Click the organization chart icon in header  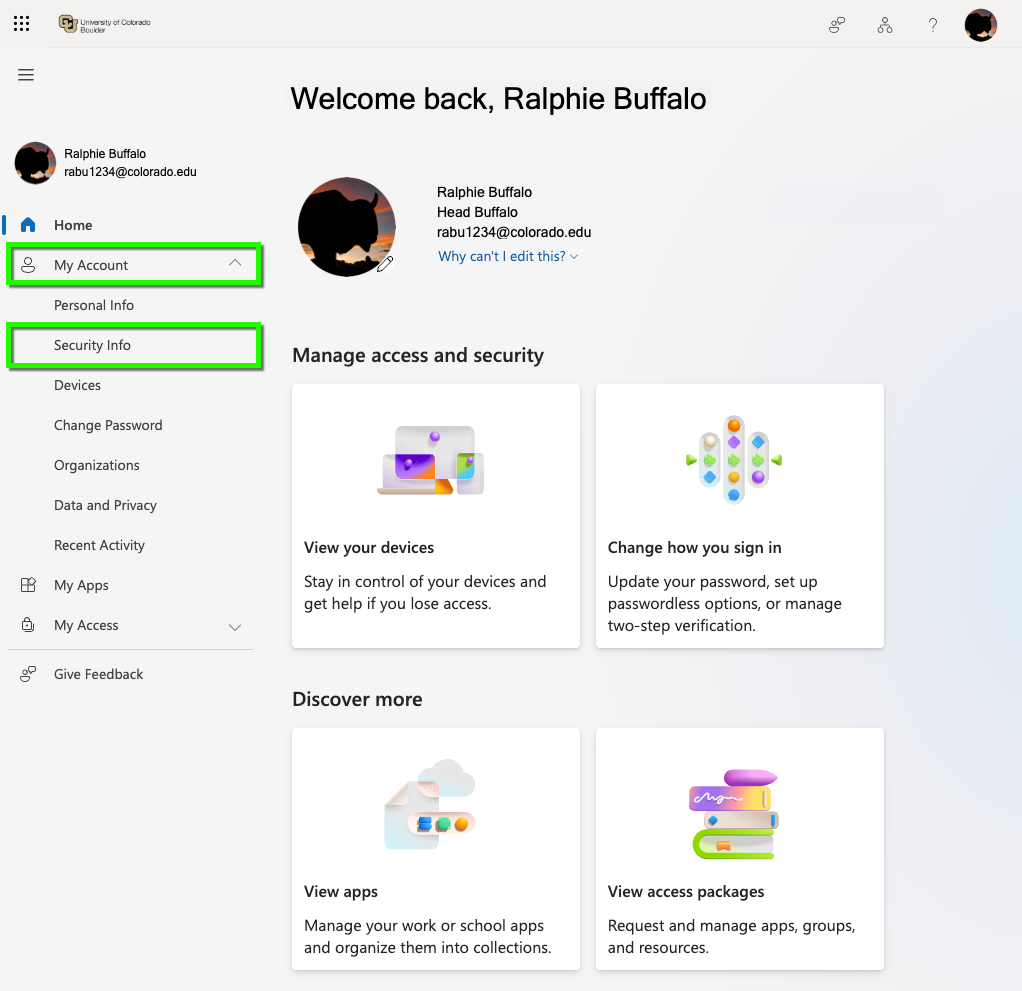point(884,25)
